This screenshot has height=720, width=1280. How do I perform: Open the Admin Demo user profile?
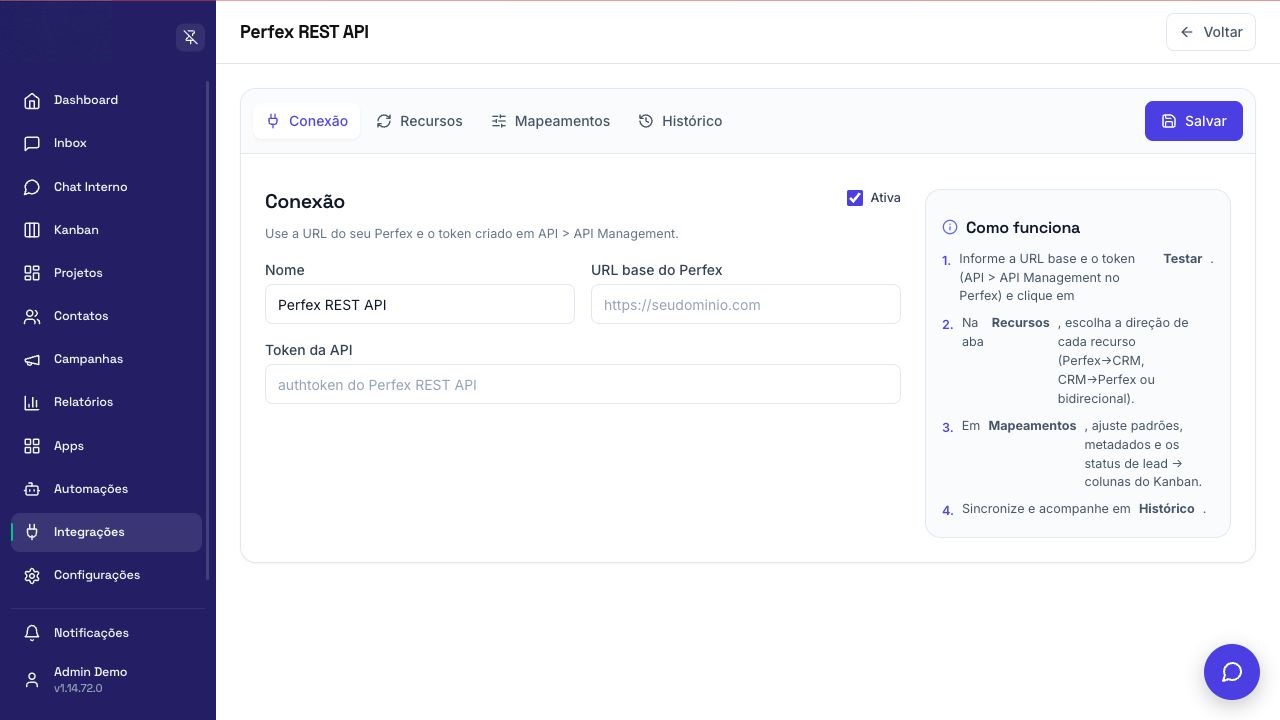click(x=106, y=679)
